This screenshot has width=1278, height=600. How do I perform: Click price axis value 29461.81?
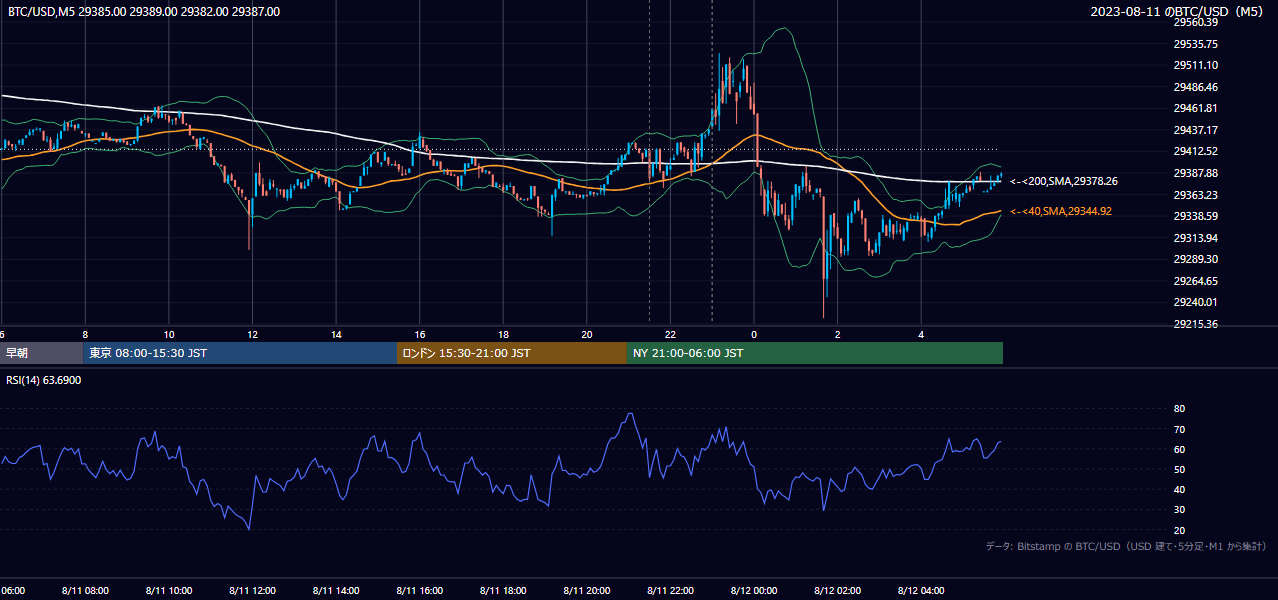tap(1195, 108)
